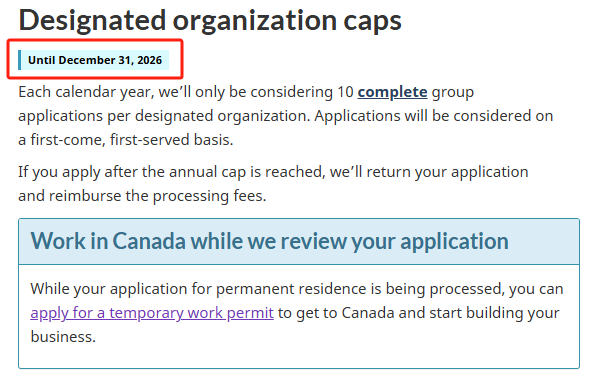The height and width of the screenshot is (376, 592).
Task: Click the word 'caps' in the main heading
Action: tap(372, 22)
